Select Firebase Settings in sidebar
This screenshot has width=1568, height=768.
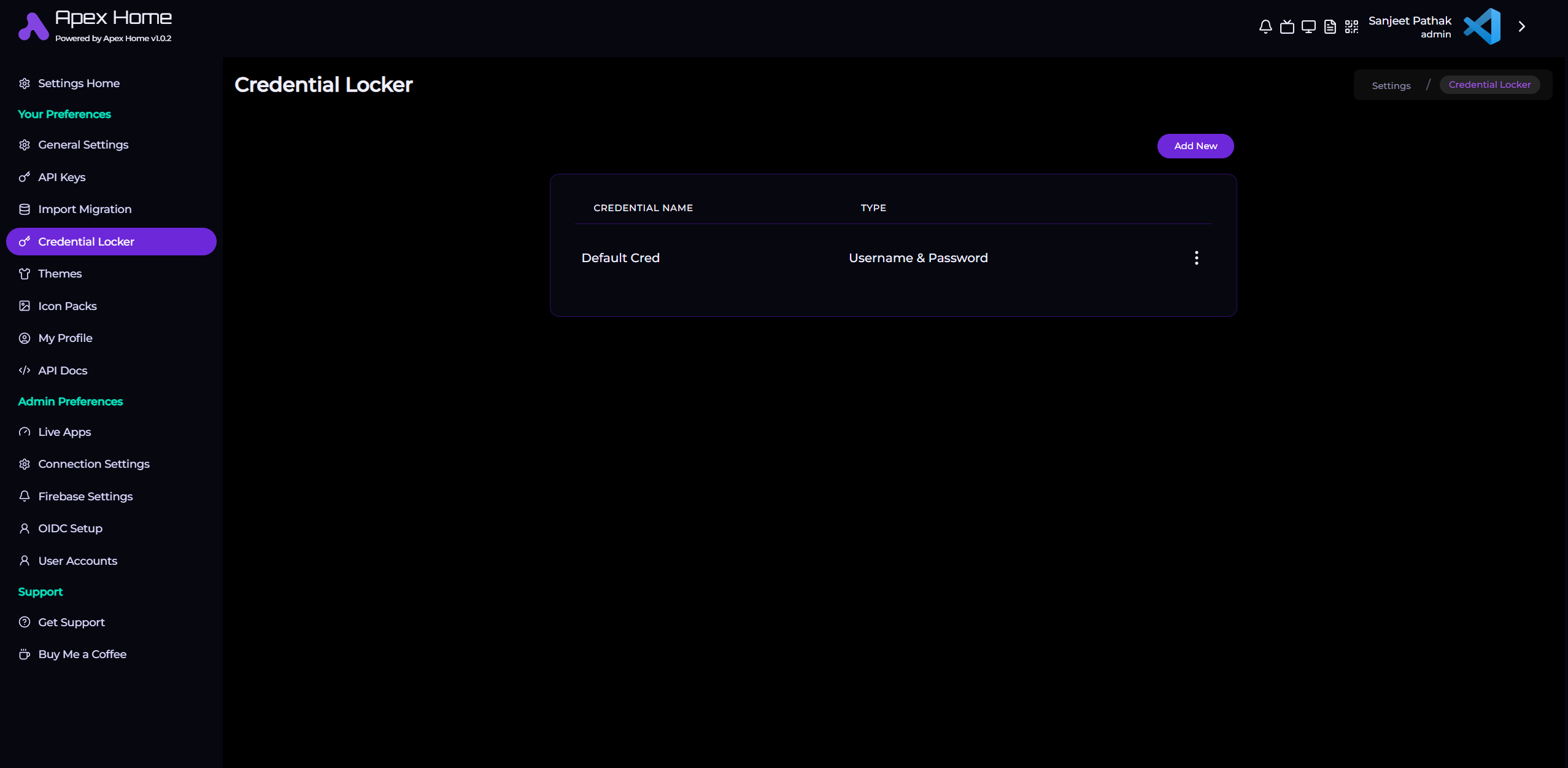pos(85,496)
